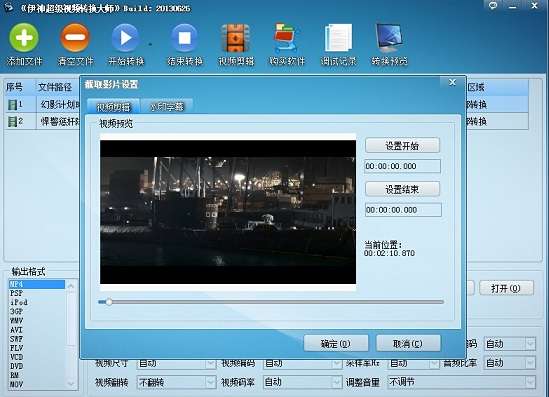Click the 设置结束 button

point(402,189)
